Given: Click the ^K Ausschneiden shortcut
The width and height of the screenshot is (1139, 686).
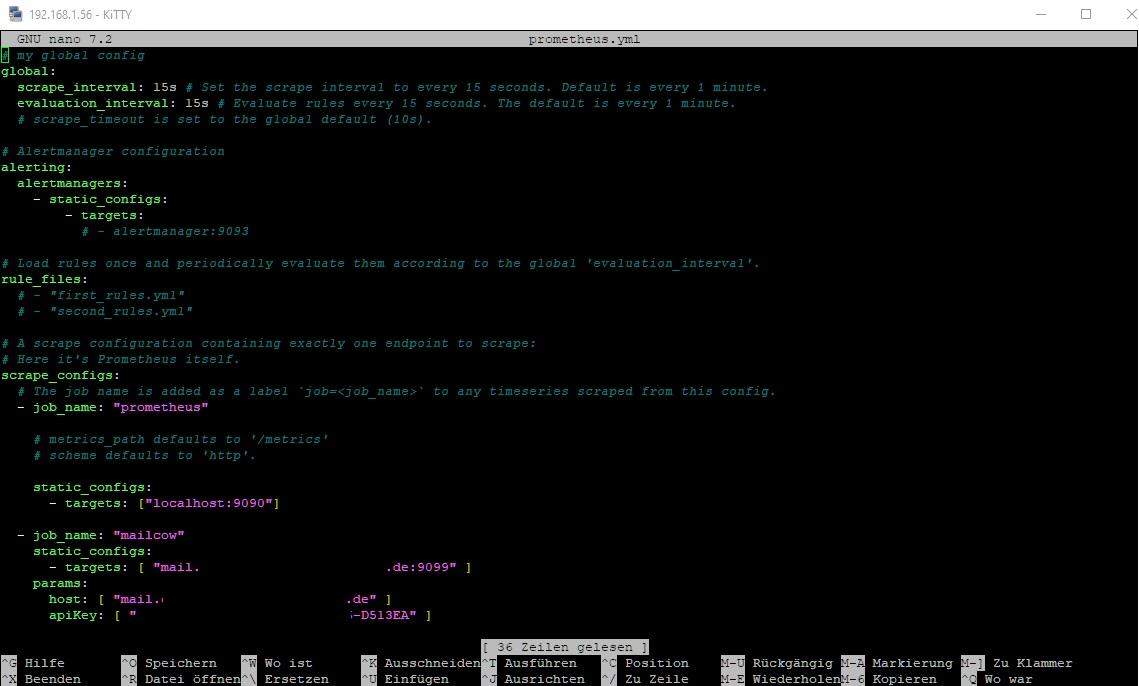Looking at the screenshot, I should tap(420, 663).
